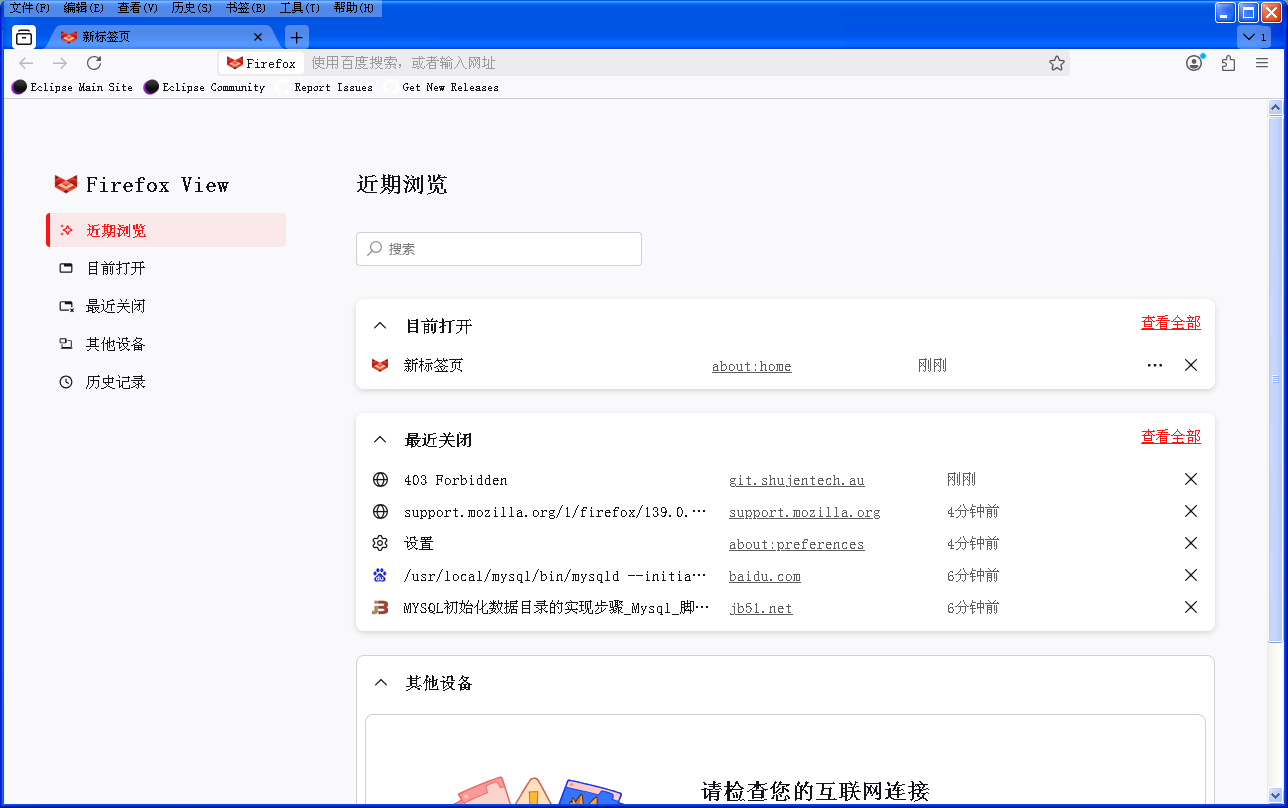Click the baidu.com URL
This screenshot has height=808, width=1288.
coord(764,576)
